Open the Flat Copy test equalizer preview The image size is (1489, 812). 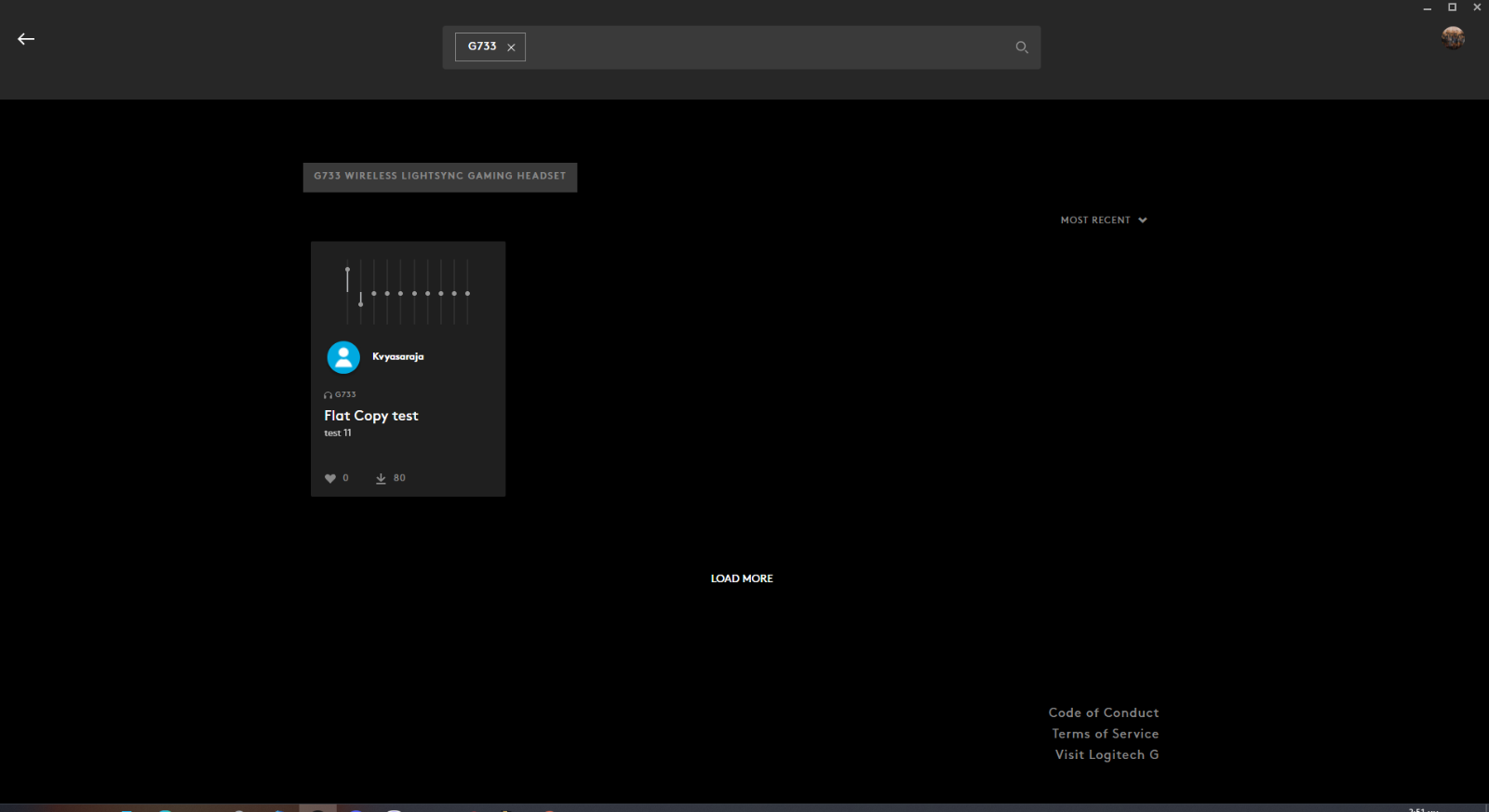pos(408,292)
